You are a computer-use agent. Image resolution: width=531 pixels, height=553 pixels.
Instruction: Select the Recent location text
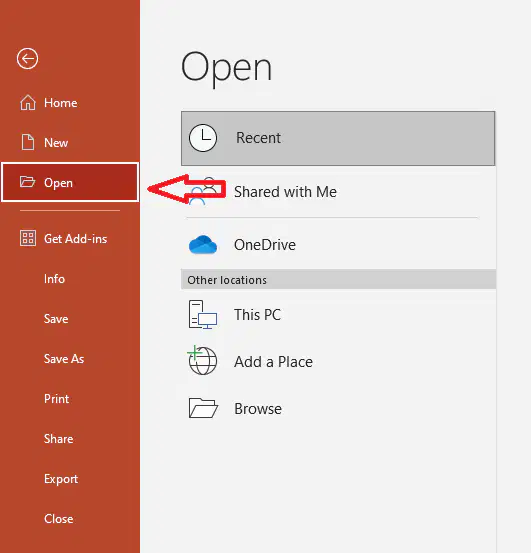point(258,138)
